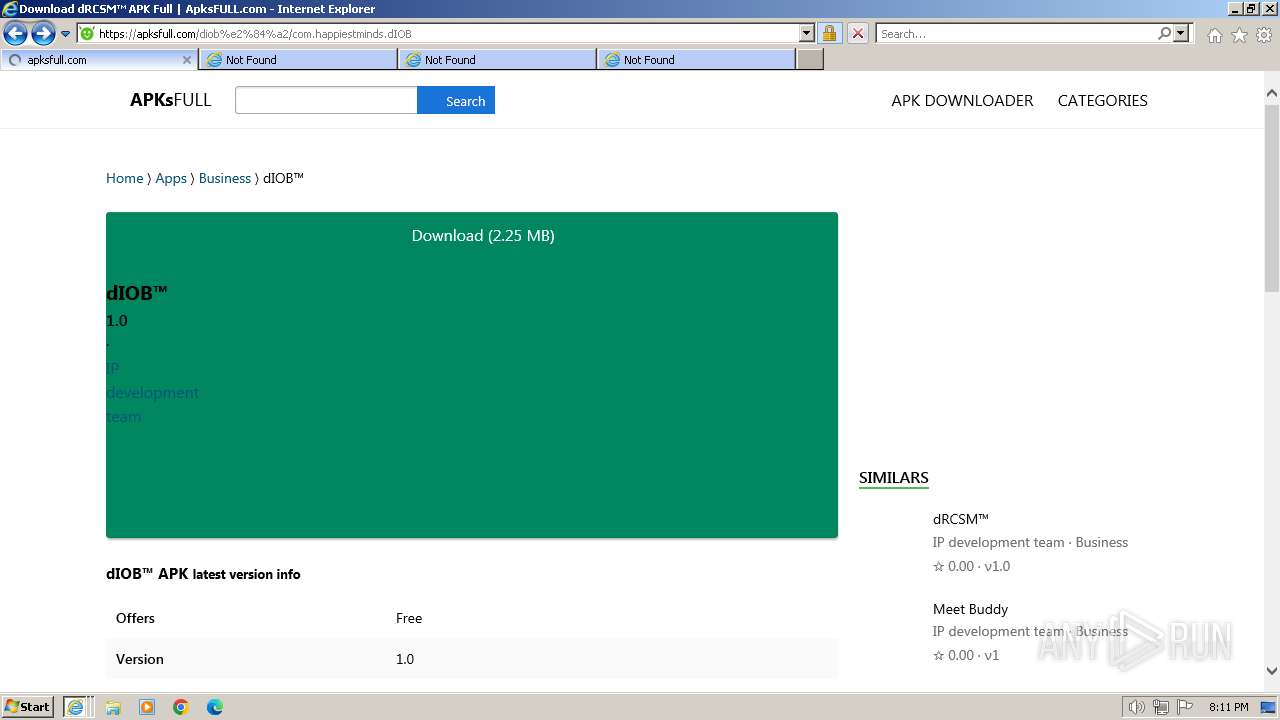Click the Action Center flag icon
This screenshot has height=720, width=1280.
pos(1185,707)
